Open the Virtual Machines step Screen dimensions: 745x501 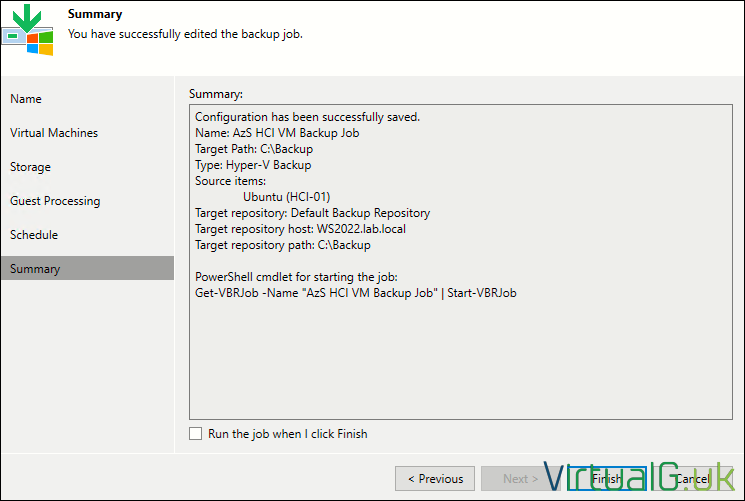point(54,133)
